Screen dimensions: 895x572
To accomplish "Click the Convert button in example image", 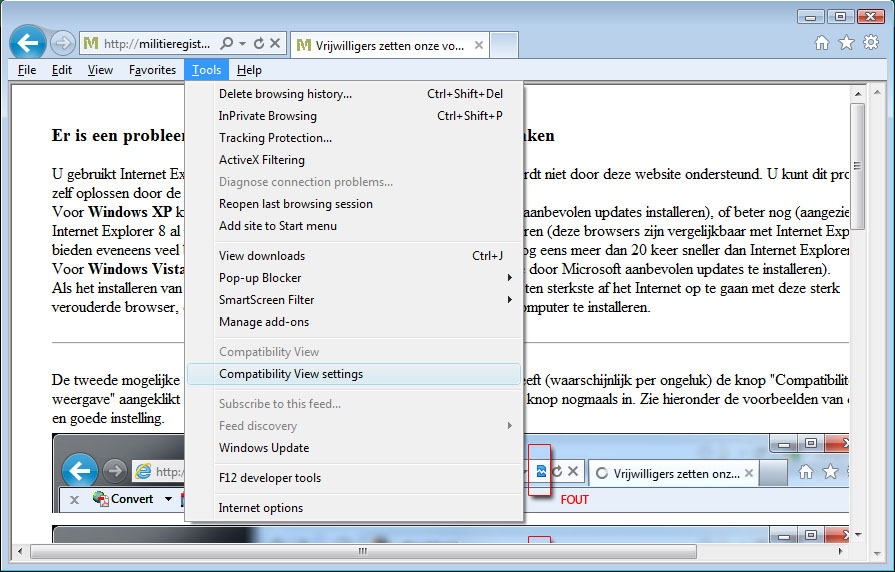I will (x=124, y=499).
